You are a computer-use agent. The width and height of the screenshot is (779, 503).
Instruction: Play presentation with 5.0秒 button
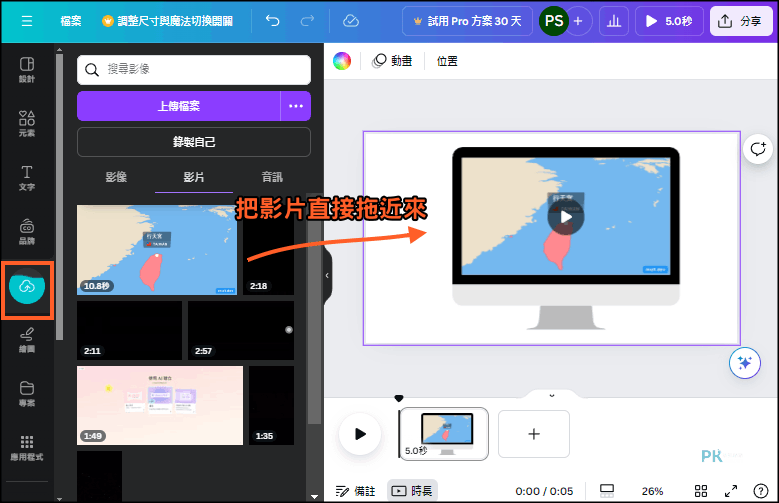point(669,21)
